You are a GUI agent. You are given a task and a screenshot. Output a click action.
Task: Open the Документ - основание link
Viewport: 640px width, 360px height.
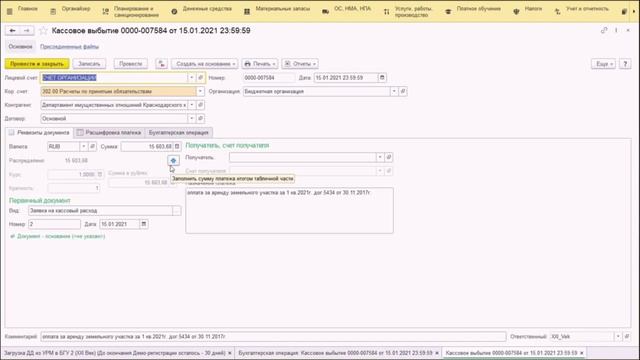coord(61,236)
